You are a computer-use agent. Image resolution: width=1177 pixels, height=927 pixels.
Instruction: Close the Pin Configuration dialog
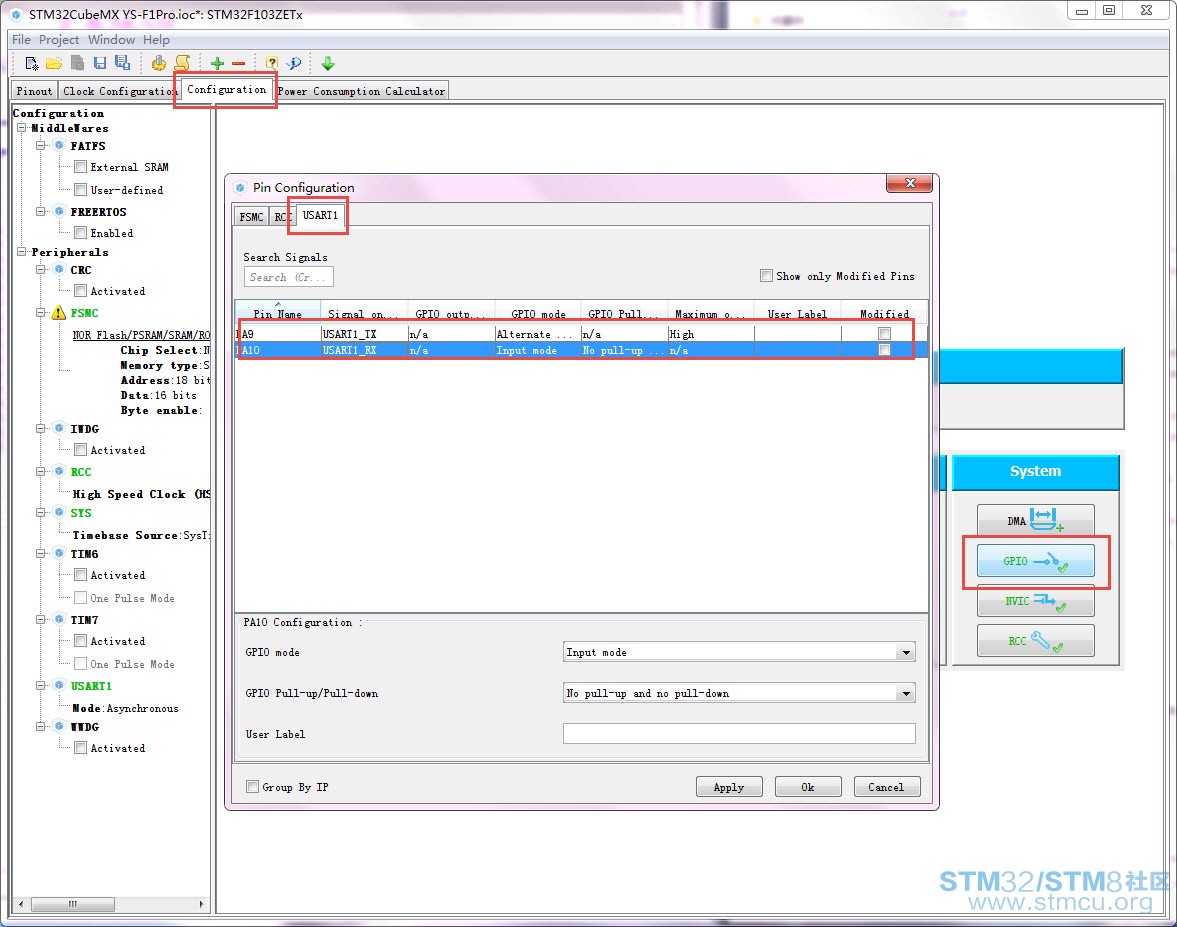910,183
